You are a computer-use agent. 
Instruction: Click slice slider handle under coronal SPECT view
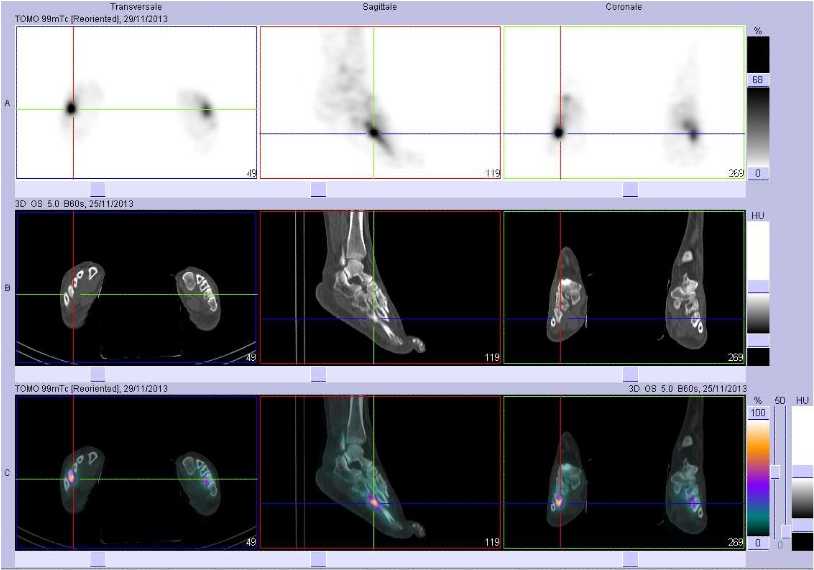click(x=630, y=189)
